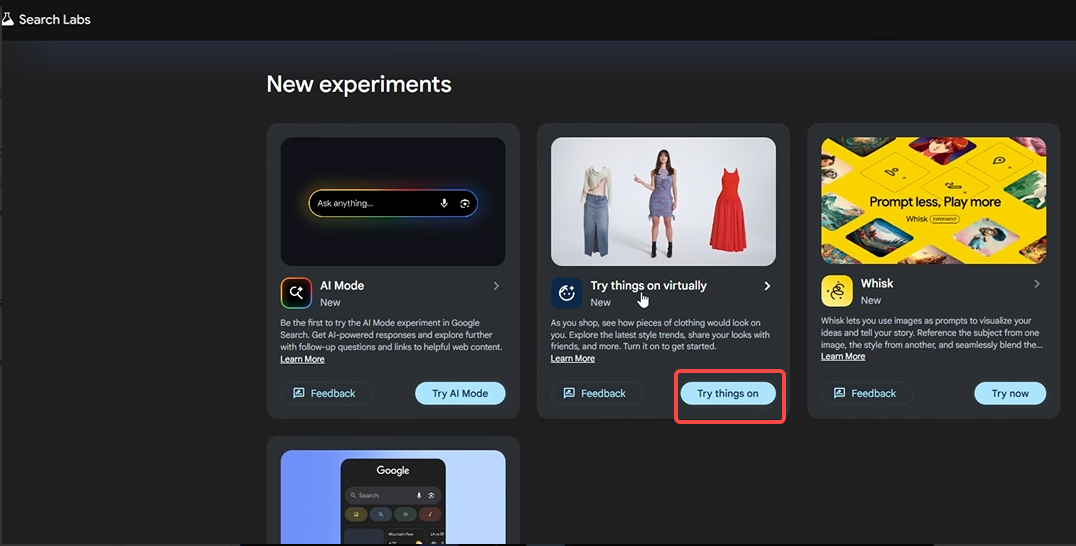This screenshot has height=546, width=1076.
Task: Open Learn More link under AI Mode
Action: pyautogui.click(x=303, y=359)
